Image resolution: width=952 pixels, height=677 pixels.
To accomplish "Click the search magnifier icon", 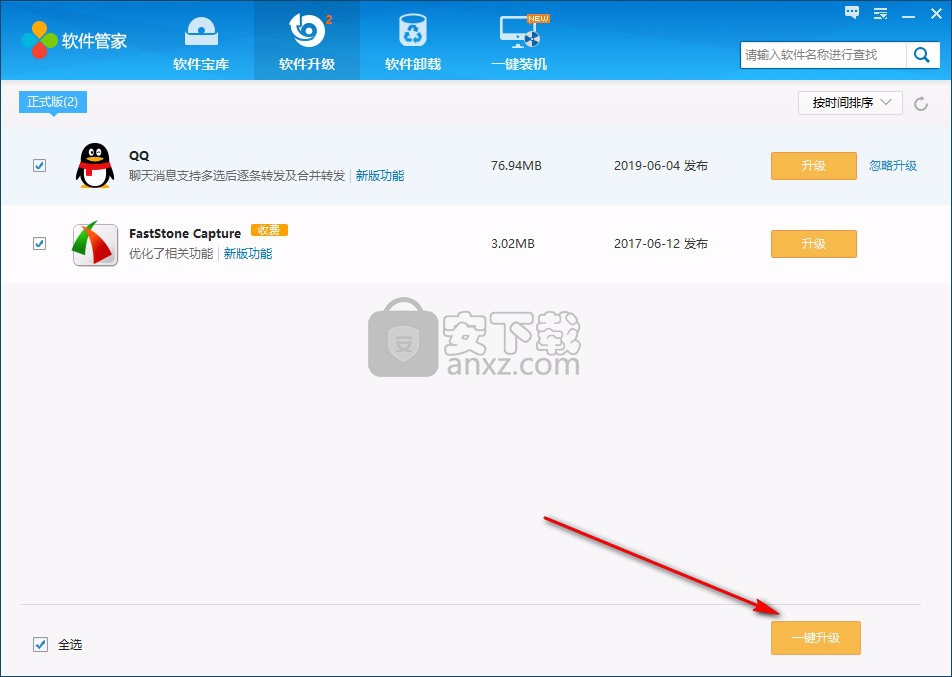I will click(x=922, y=55).
